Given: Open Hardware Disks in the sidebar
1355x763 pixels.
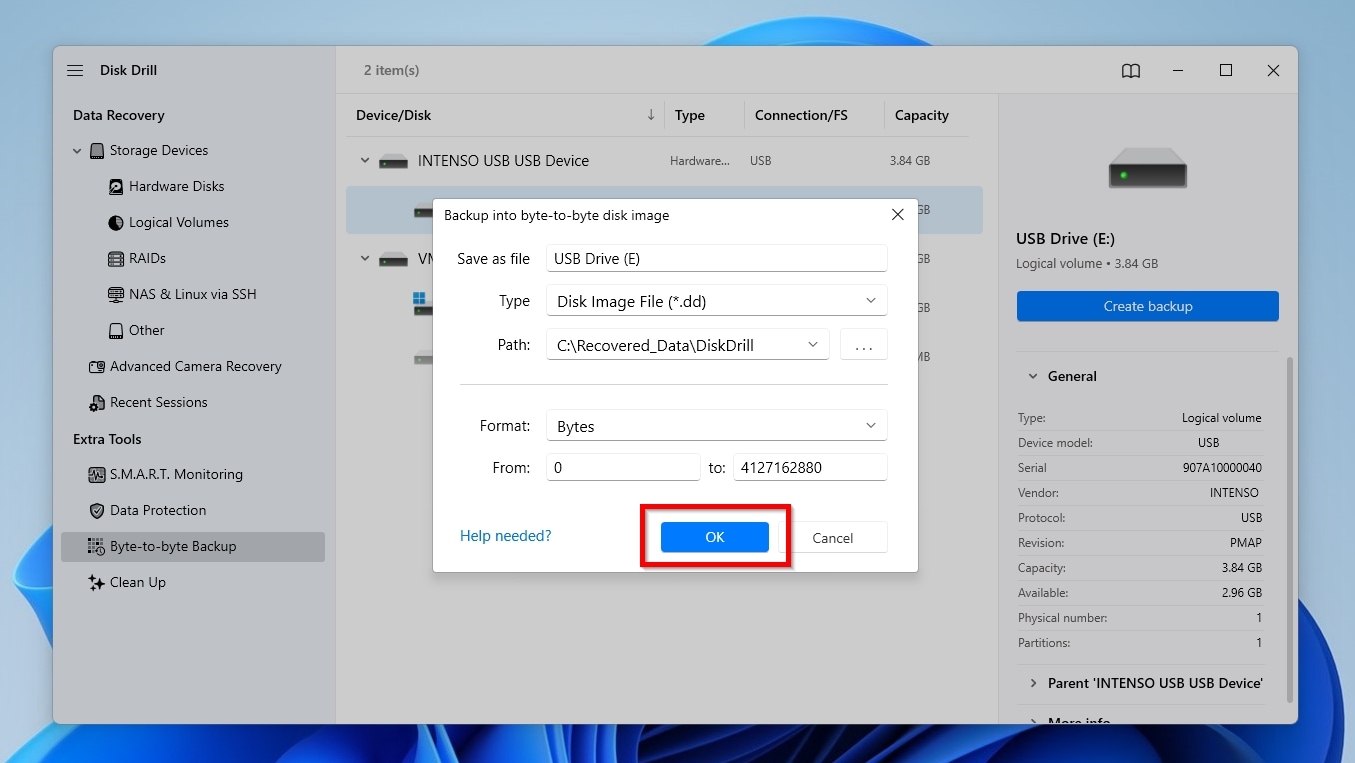Looking at the screenshot, I should [x=177, y=186].
